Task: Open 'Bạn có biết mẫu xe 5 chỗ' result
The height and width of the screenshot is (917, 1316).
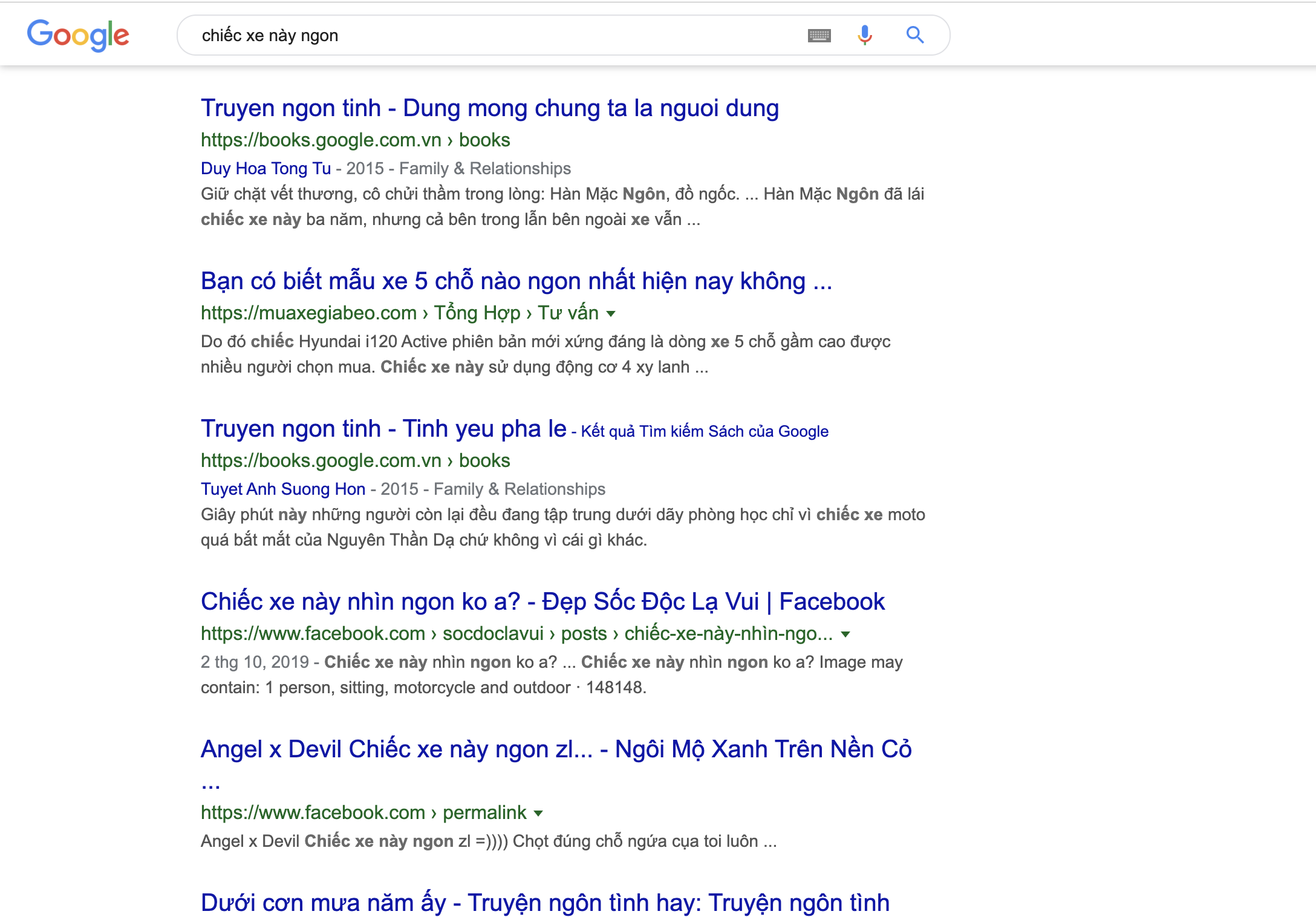Action: pos(516,281)
